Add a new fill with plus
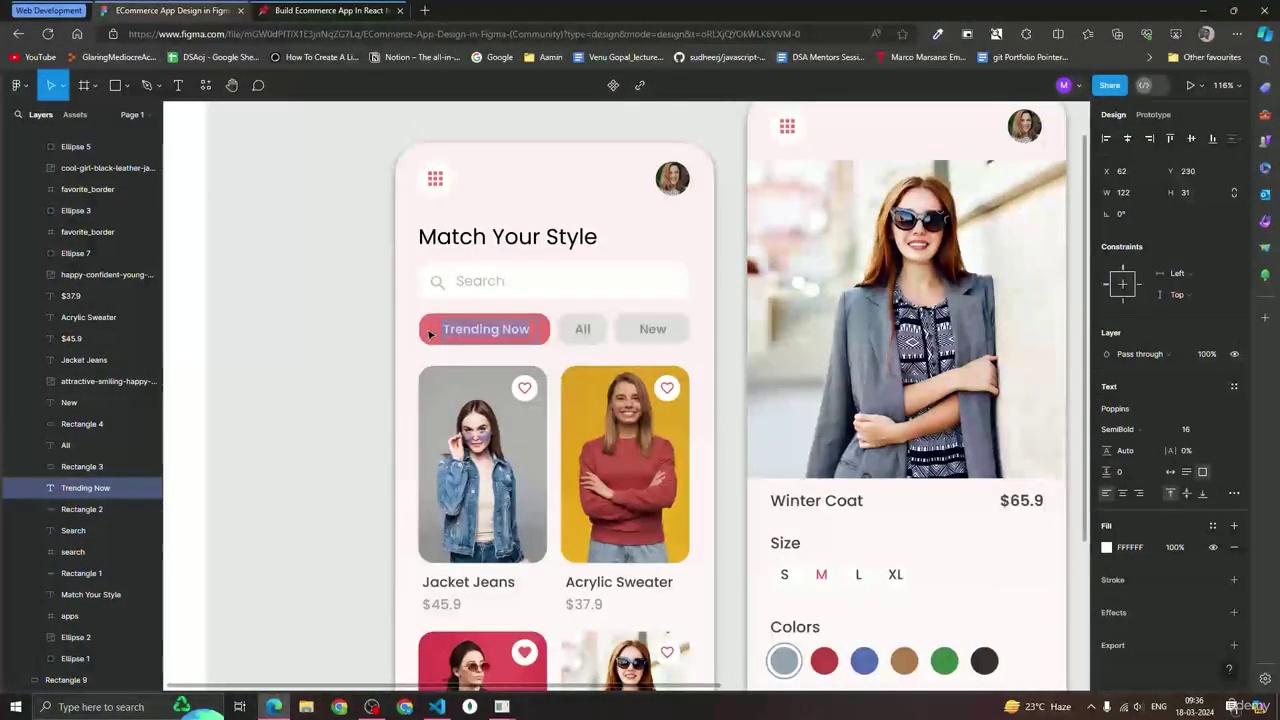Image resolution: width=1280 pixels, height=720 pixels. (x=1234, y=526)
